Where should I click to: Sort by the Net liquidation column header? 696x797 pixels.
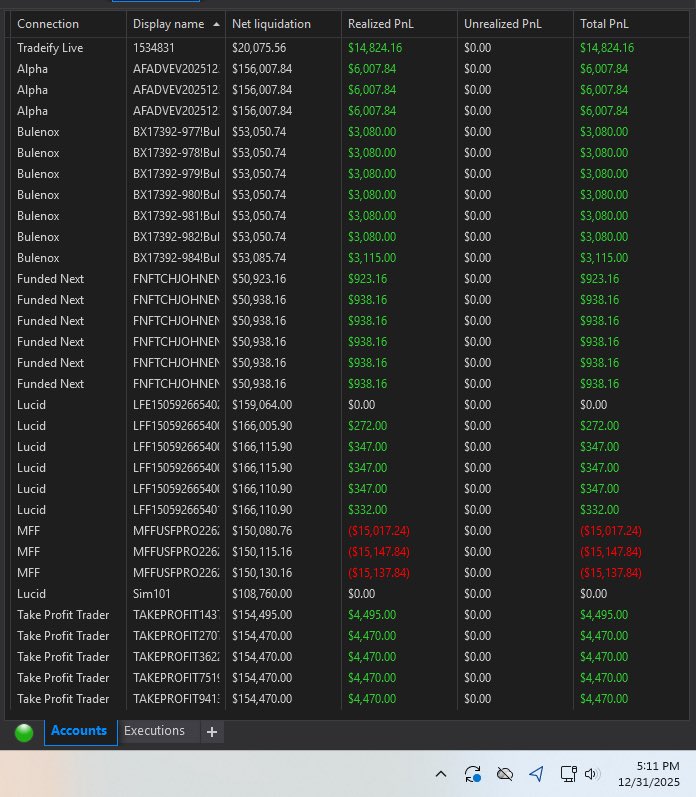(x=271, y=24)
